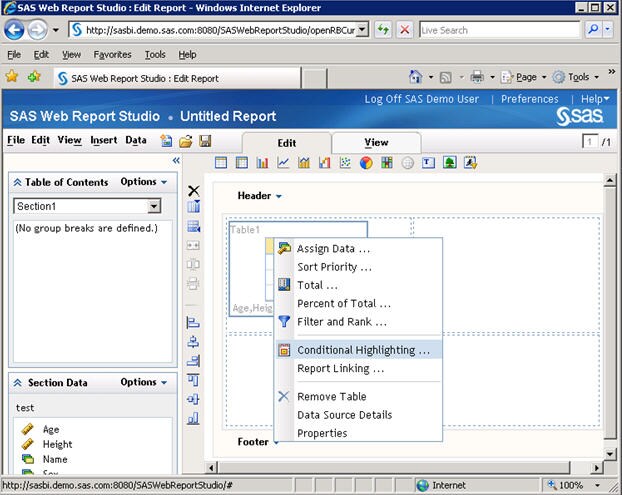Click the scatter plot icon in toolbar
This screenshot has height=495, width=622.
pos(345,163)
